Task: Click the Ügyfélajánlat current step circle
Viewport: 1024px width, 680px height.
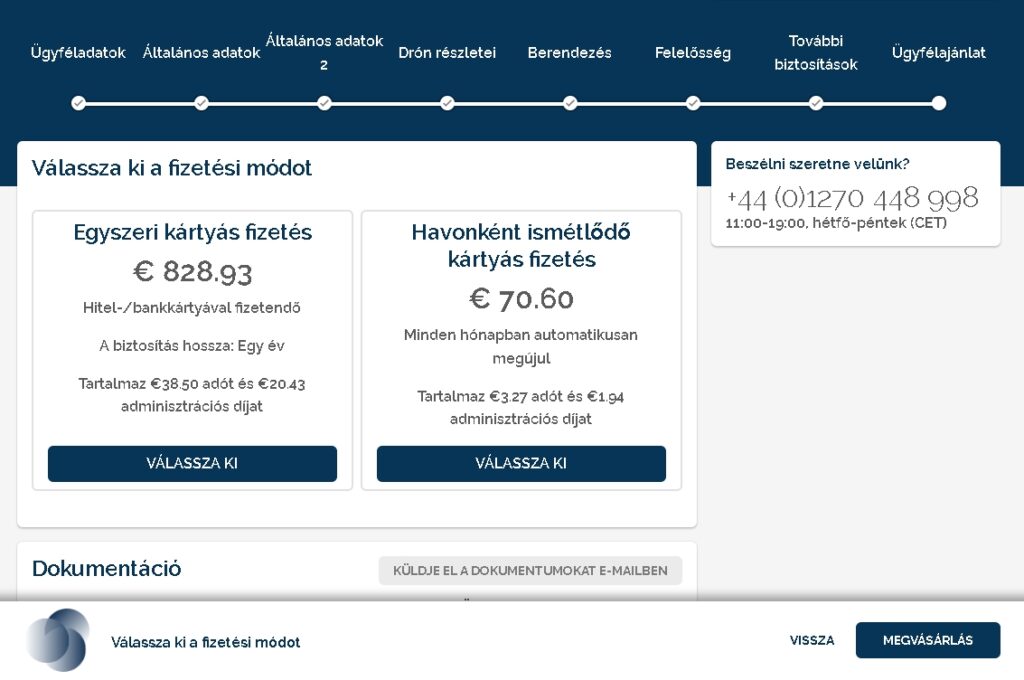Action: click(938, 103)
